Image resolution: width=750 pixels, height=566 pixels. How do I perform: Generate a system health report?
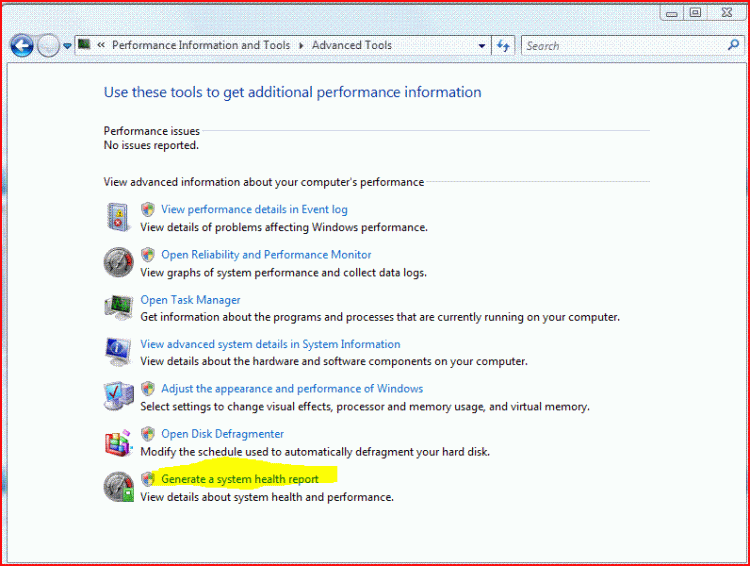click(x=240, y=479)
